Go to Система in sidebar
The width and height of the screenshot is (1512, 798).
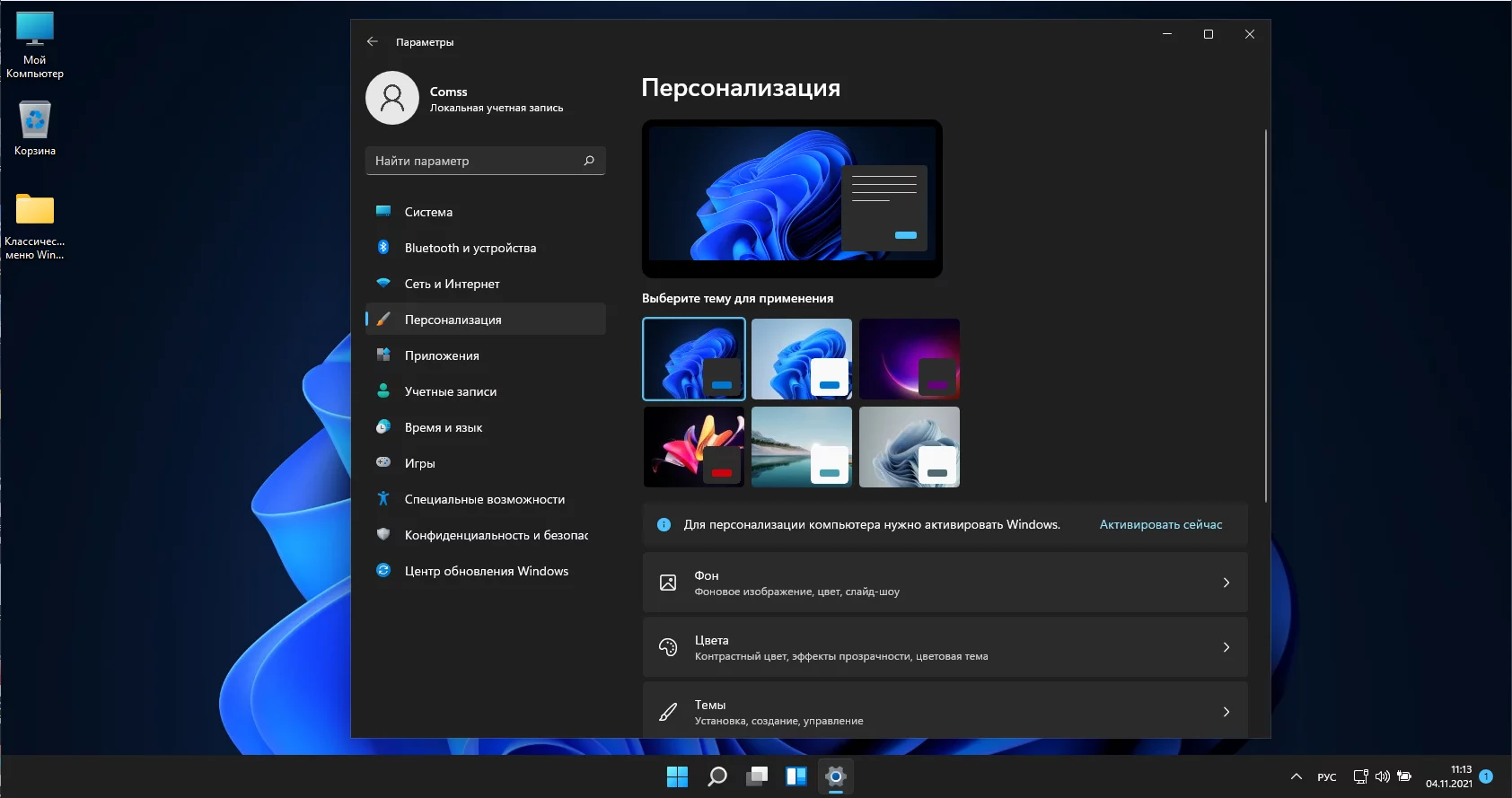(x=428, y=212)
